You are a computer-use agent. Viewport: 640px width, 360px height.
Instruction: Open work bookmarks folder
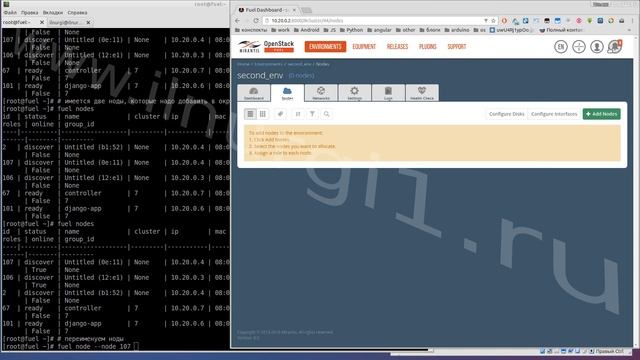pos(280,30)
